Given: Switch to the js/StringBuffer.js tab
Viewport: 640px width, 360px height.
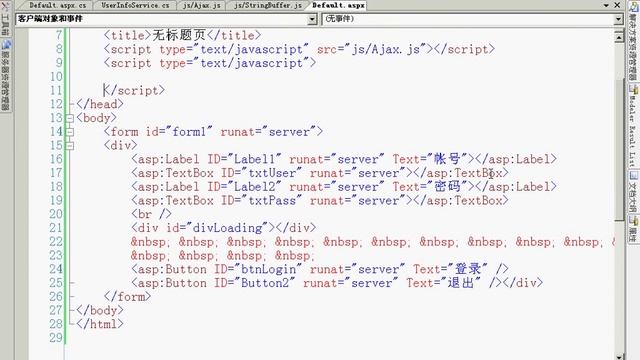Looking at the screenshot, I should click(x=268, y=5).
